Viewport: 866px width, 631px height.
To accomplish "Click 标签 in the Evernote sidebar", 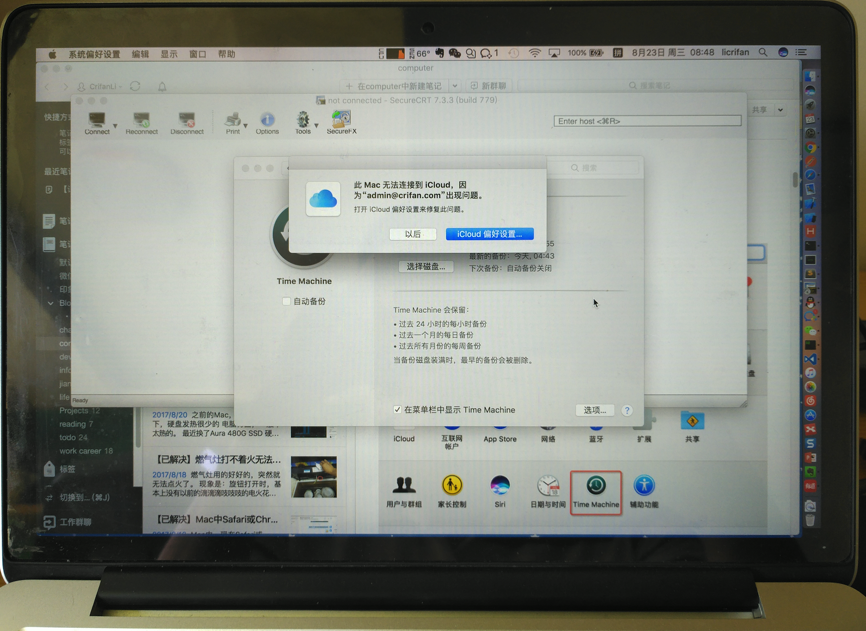I will (x=67, y=469).
